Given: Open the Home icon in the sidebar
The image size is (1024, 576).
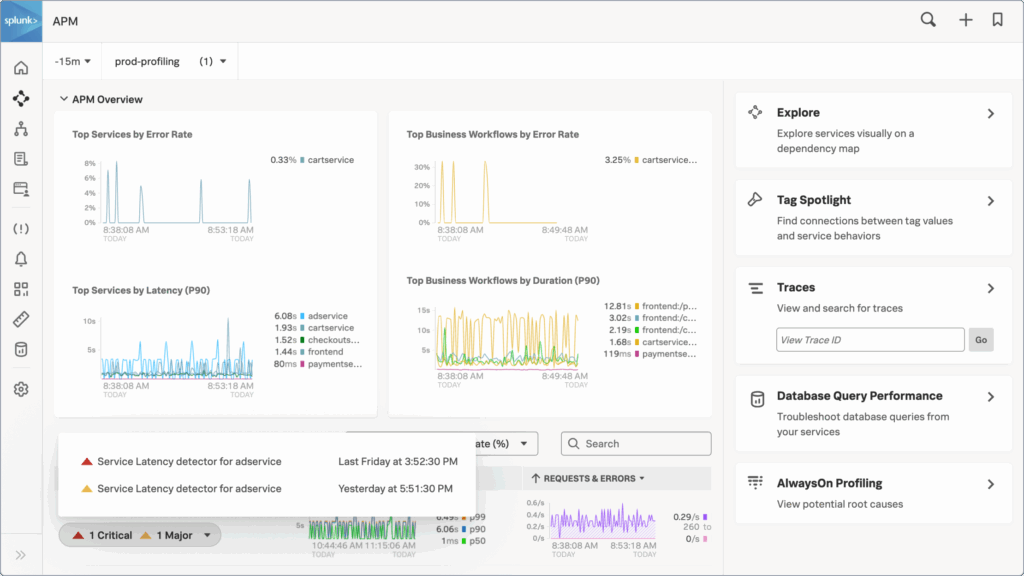Looking at the screenshot, I should click(x=20, y=68).
